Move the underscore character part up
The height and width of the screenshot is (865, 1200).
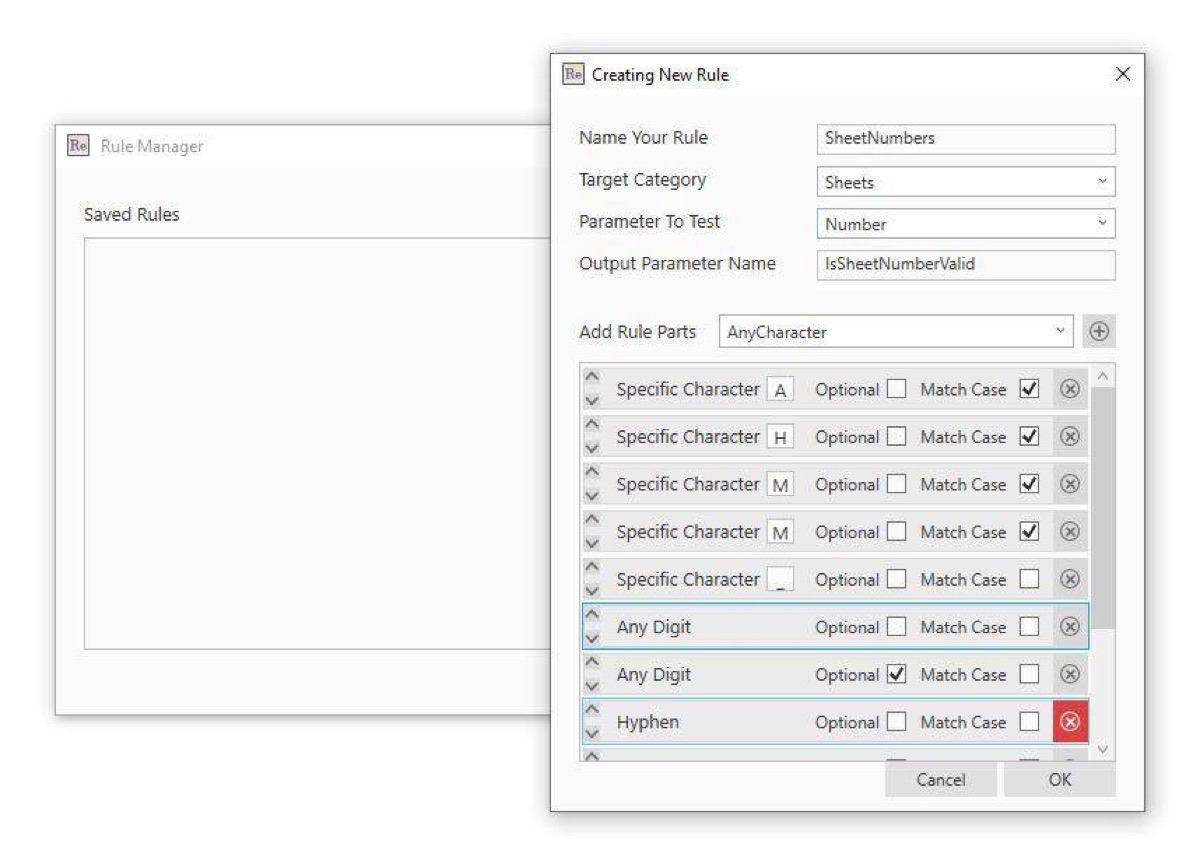point(591,568)
